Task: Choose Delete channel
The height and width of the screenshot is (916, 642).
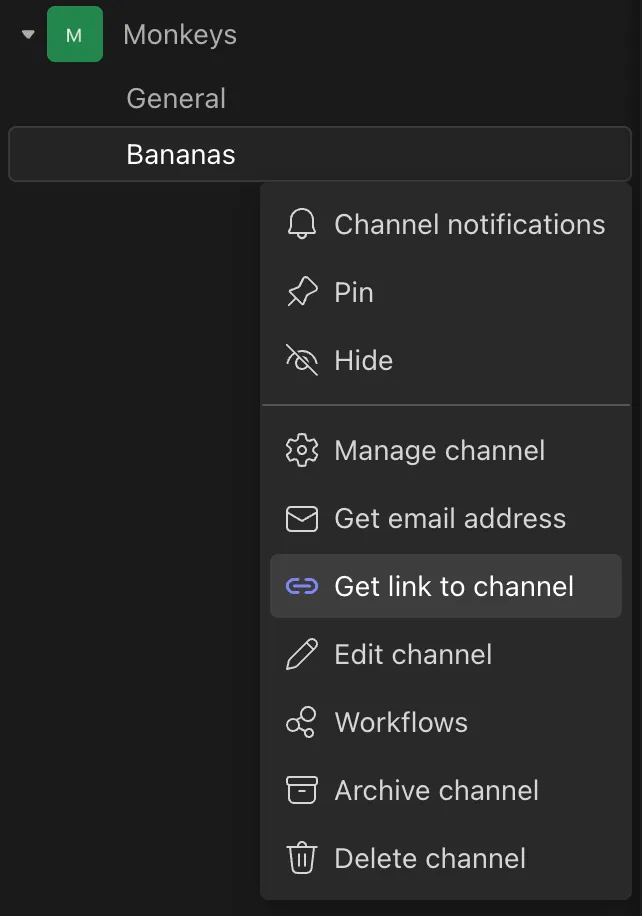Action: pyautogui.click(x=446, y=859)
